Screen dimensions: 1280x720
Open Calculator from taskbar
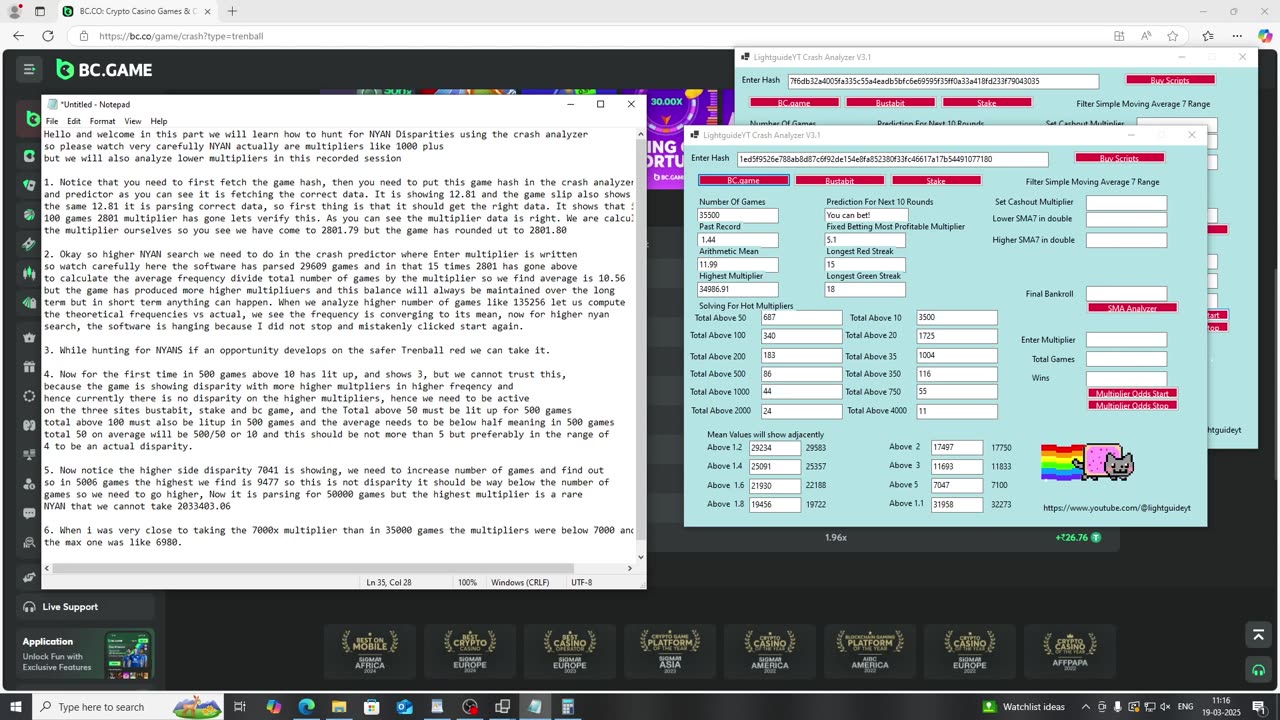pos(568,707)
